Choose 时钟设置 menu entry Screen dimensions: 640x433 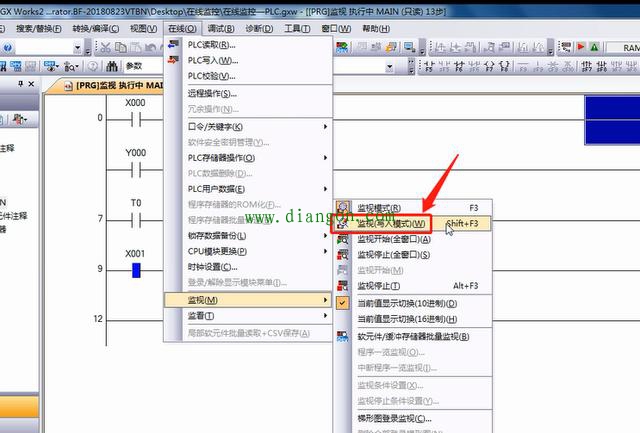[248, 267]
